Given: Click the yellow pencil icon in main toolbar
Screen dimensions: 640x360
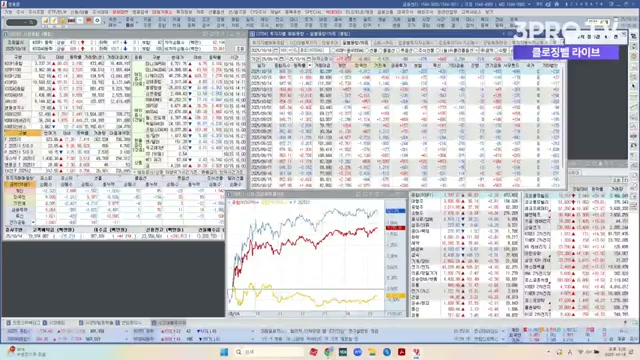Looking at the screenshot, I should 54,21.
